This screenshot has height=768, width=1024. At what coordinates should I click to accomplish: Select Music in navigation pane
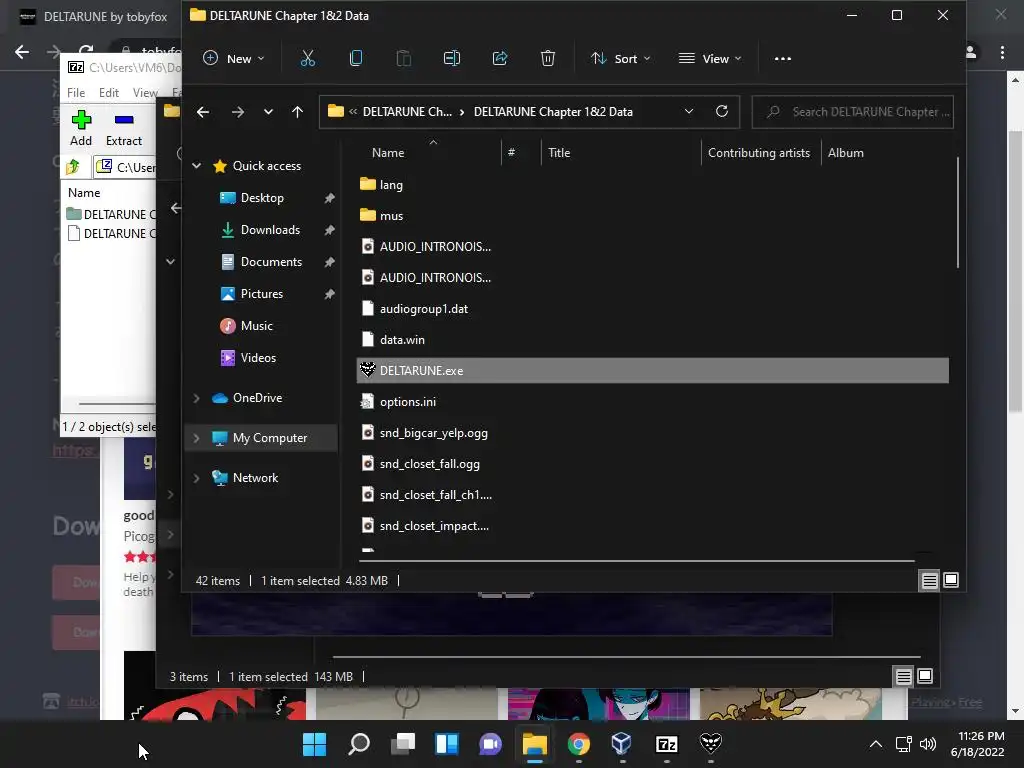point(257,326)
